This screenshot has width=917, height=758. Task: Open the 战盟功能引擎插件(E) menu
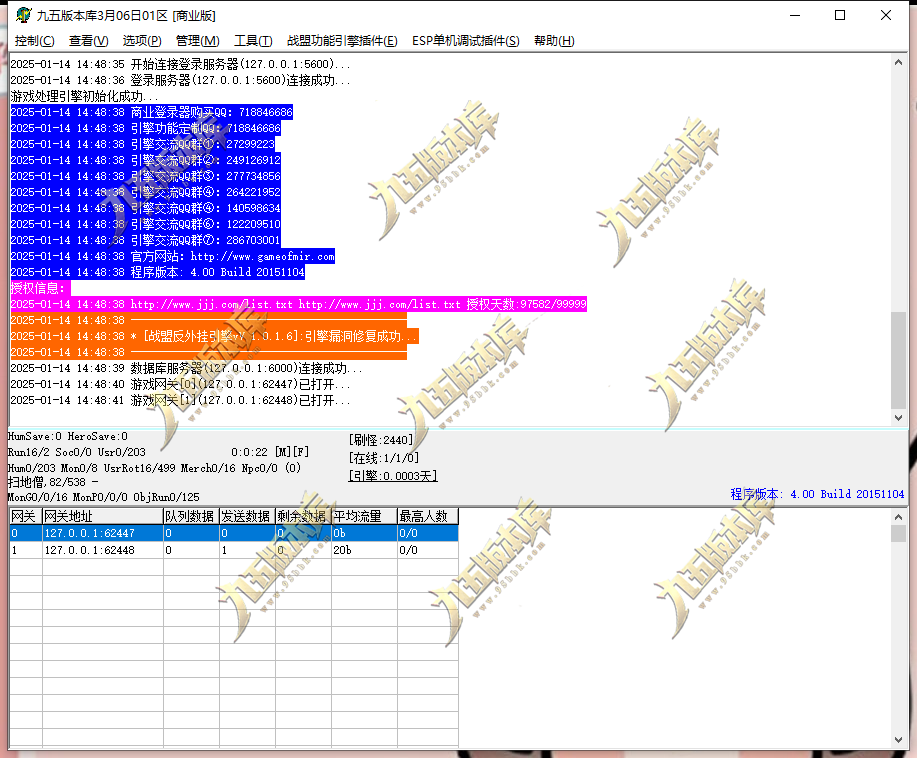(342, 41)
